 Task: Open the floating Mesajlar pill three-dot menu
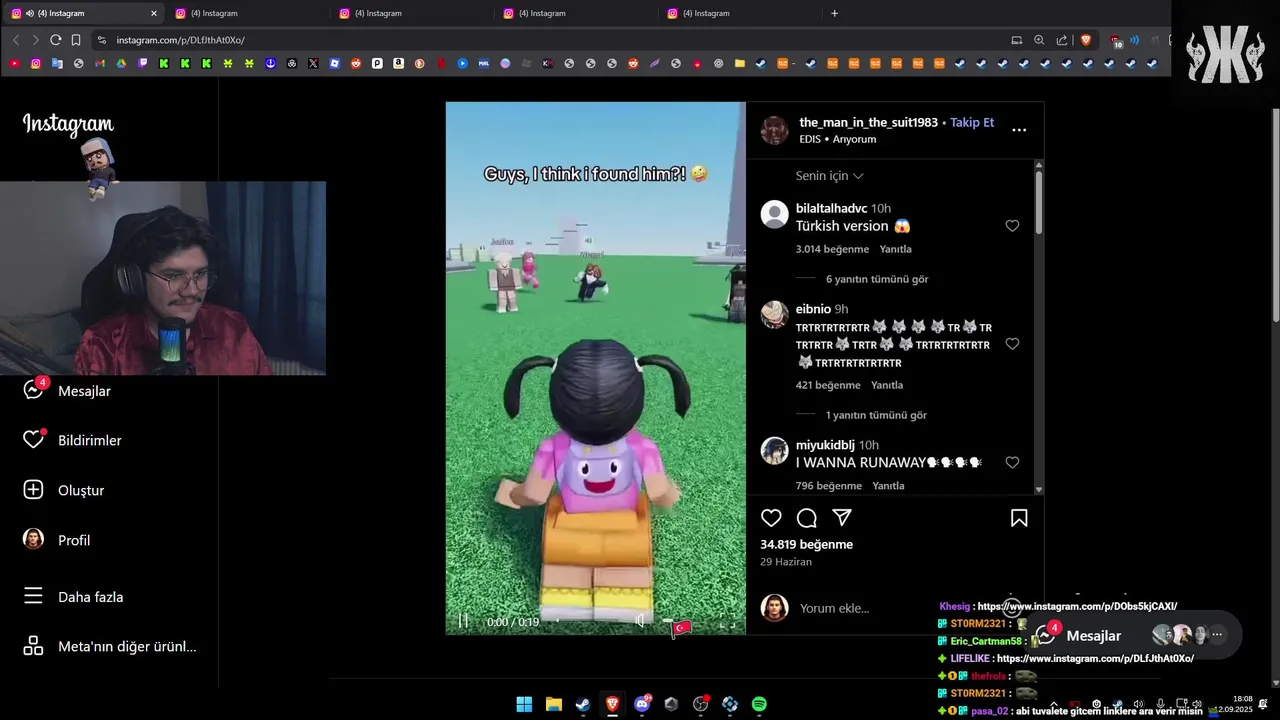click(x=1217, y=634)
